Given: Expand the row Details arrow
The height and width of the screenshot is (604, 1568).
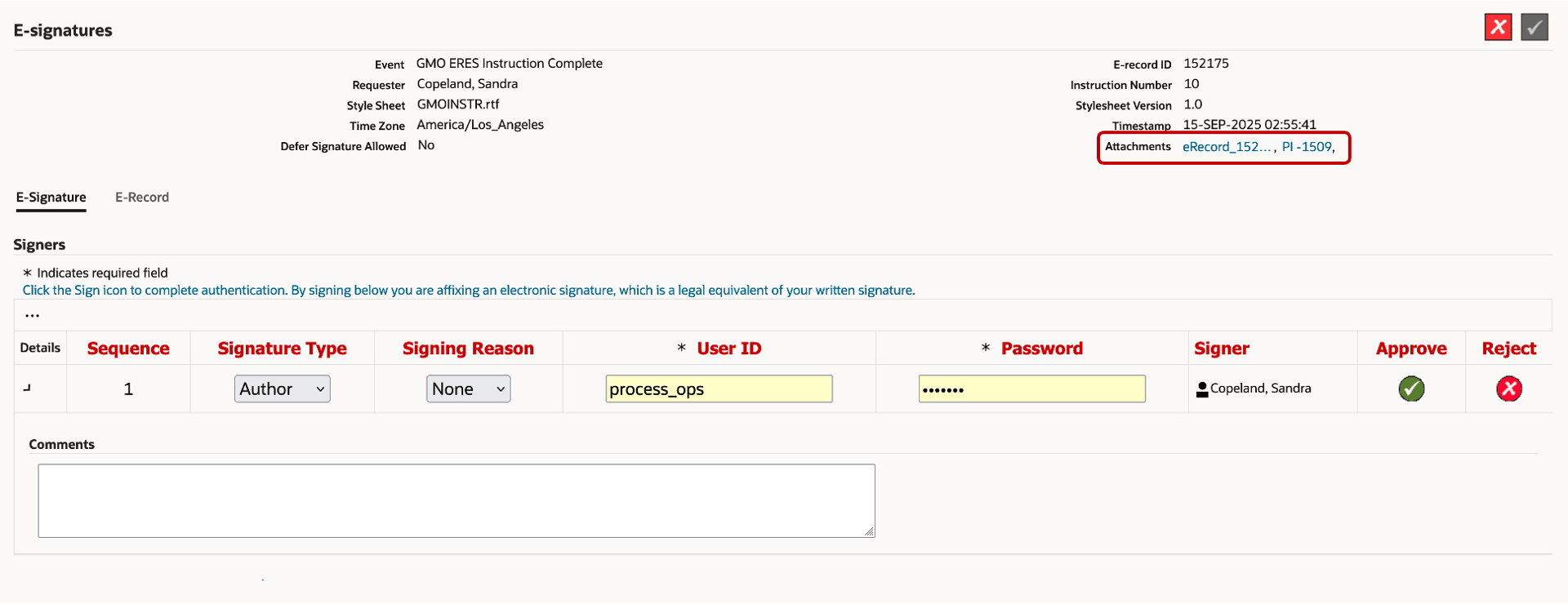Looking at the screenshot, I should [x=27, y=389].
